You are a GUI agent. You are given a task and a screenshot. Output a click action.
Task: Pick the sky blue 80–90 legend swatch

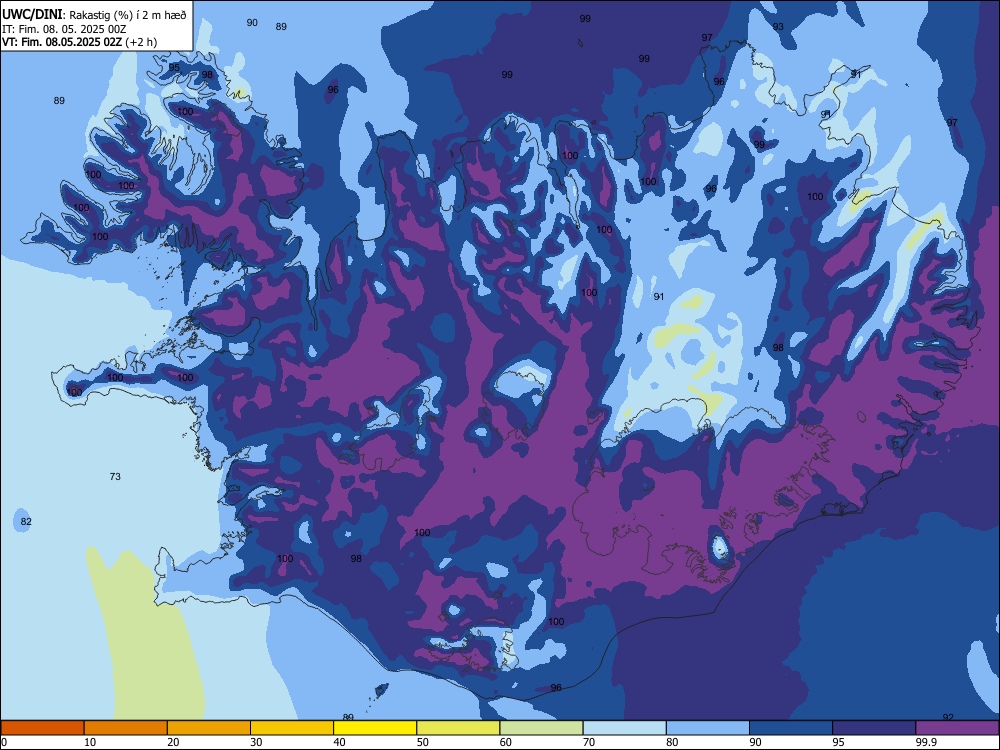click(708, 728)
